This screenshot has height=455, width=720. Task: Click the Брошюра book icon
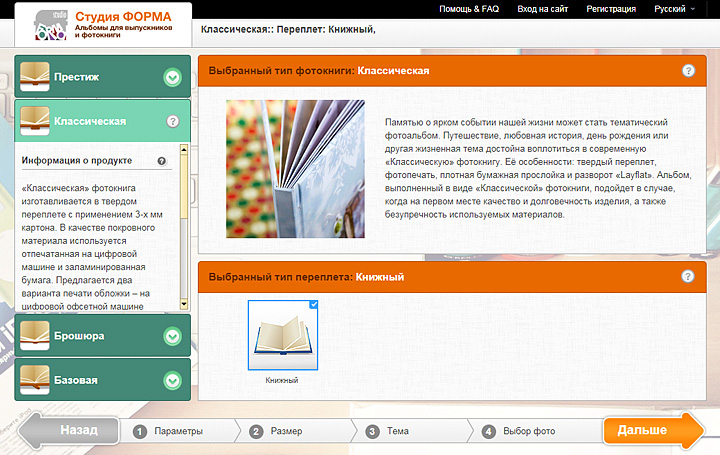pos(35,336)
